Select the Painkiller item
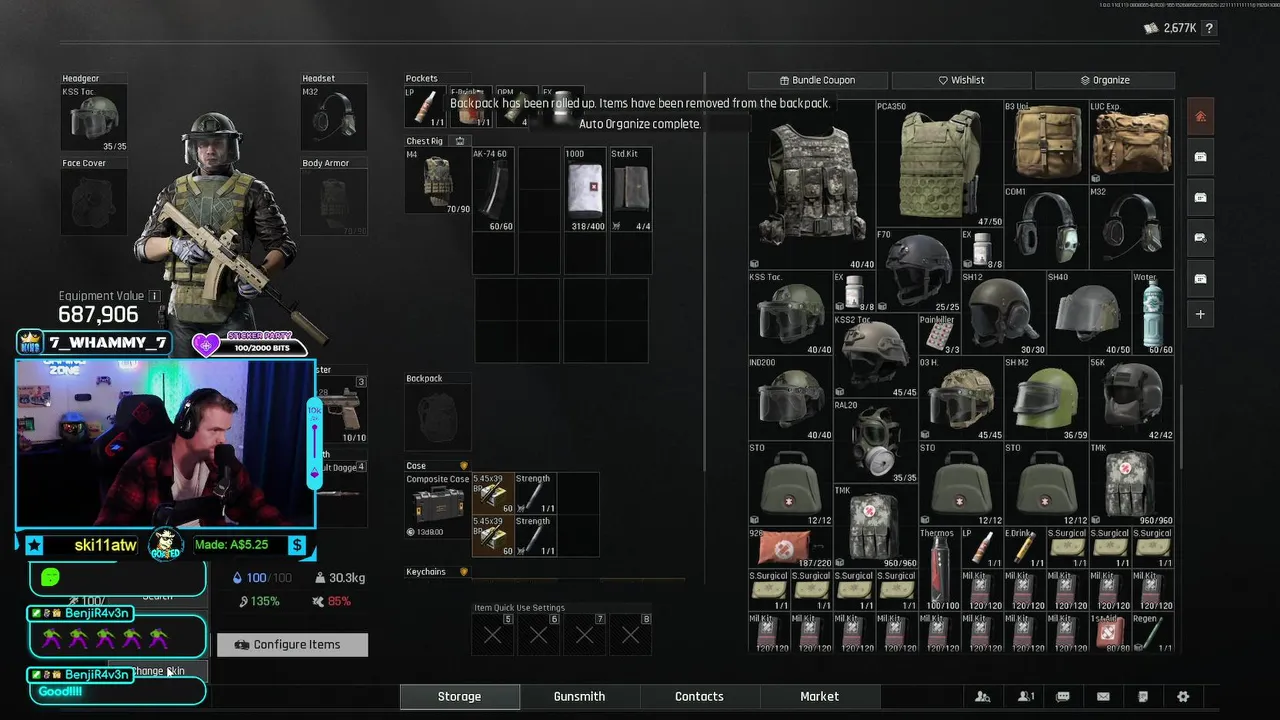The image size is (1280, 720). click(x=940, y=335)
